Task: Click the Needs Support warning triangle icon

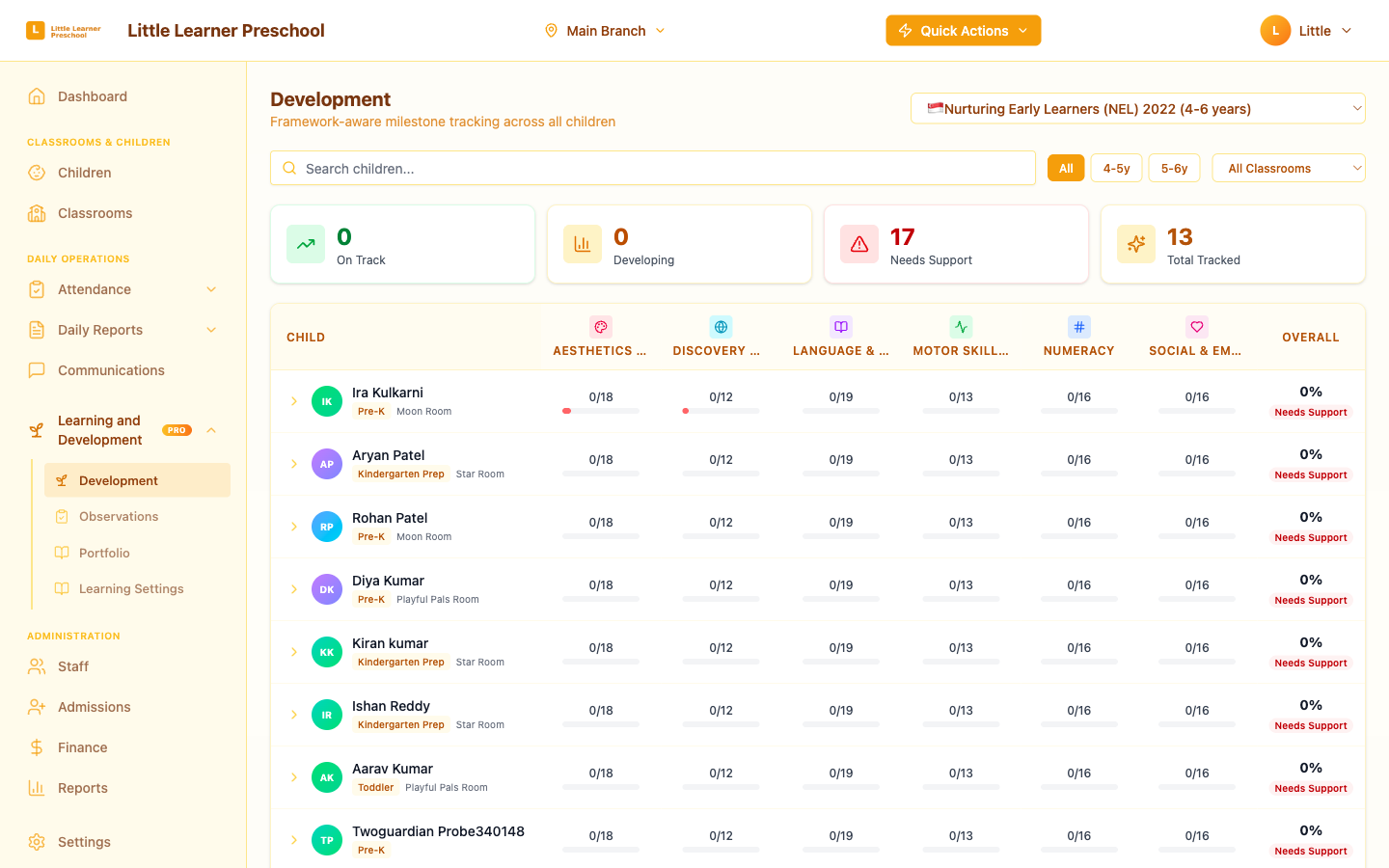Action: point(859,245)
